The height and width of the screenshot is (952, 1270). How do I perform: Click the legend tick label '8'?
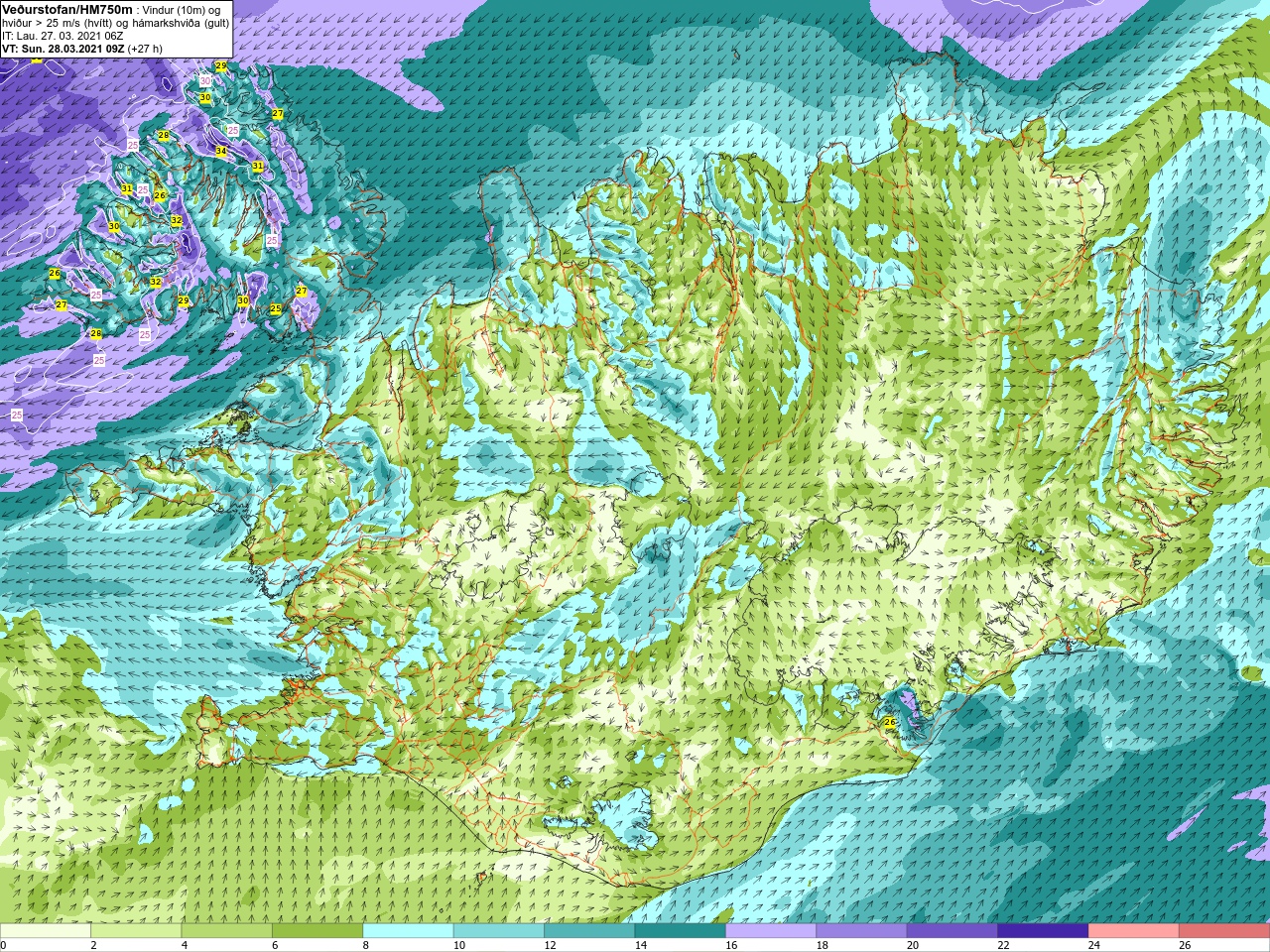[366, 945]
